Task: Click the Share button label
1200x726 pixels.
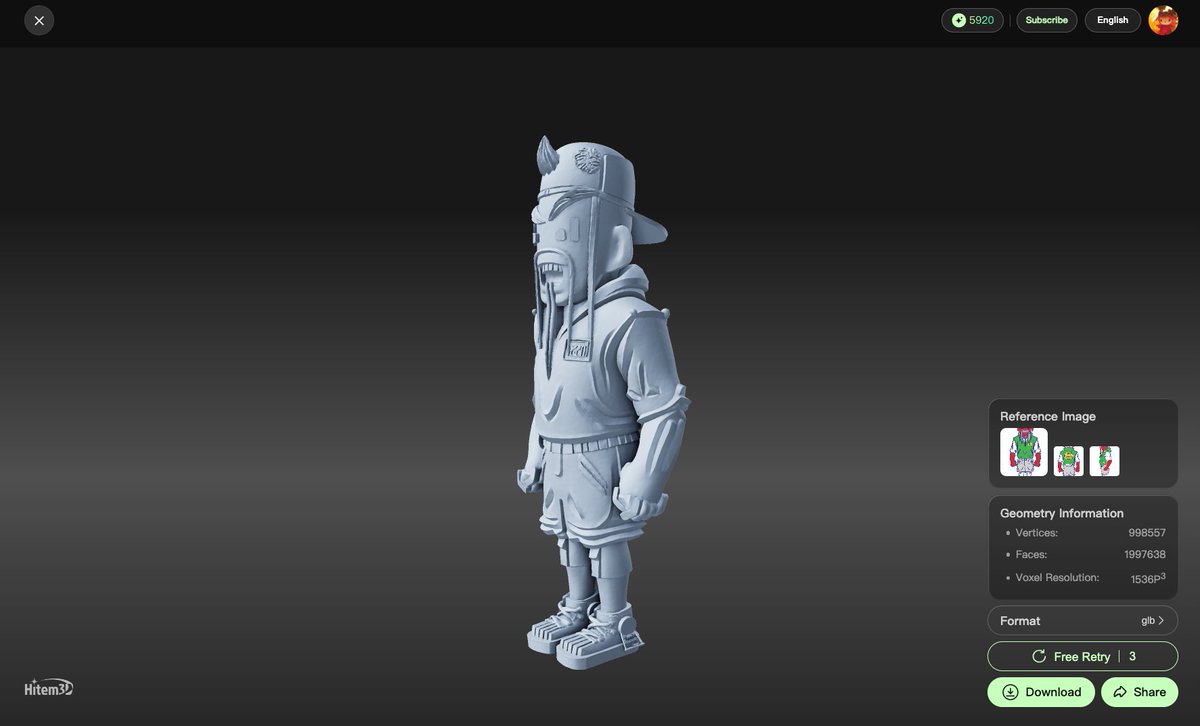Action: pos(1150,692)
